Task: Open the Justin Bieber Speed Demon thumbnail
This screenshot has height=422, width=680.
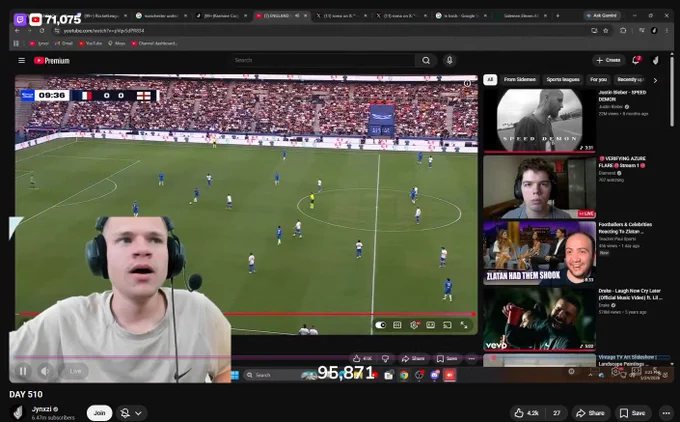Action: pyautogui.click(x=539, y=120)
